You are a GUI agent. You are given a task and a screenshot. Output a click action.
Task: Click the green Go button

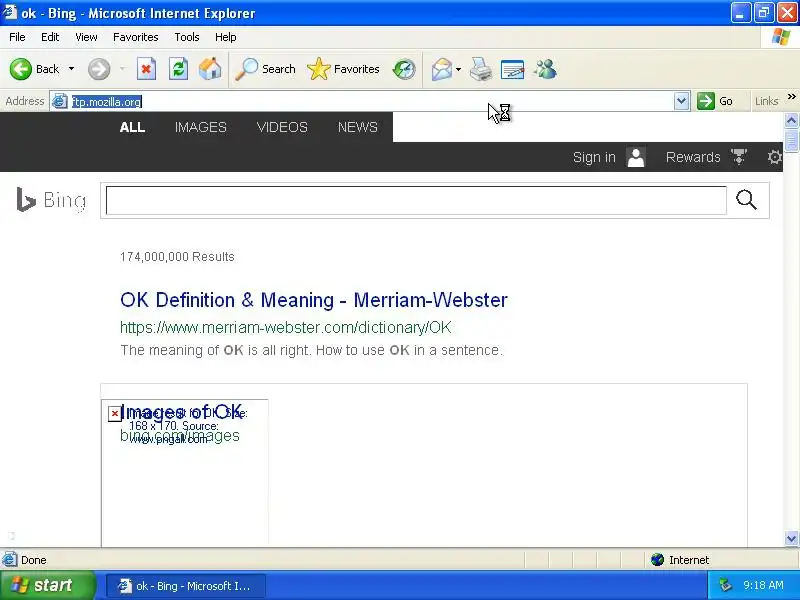pos(715,101)
